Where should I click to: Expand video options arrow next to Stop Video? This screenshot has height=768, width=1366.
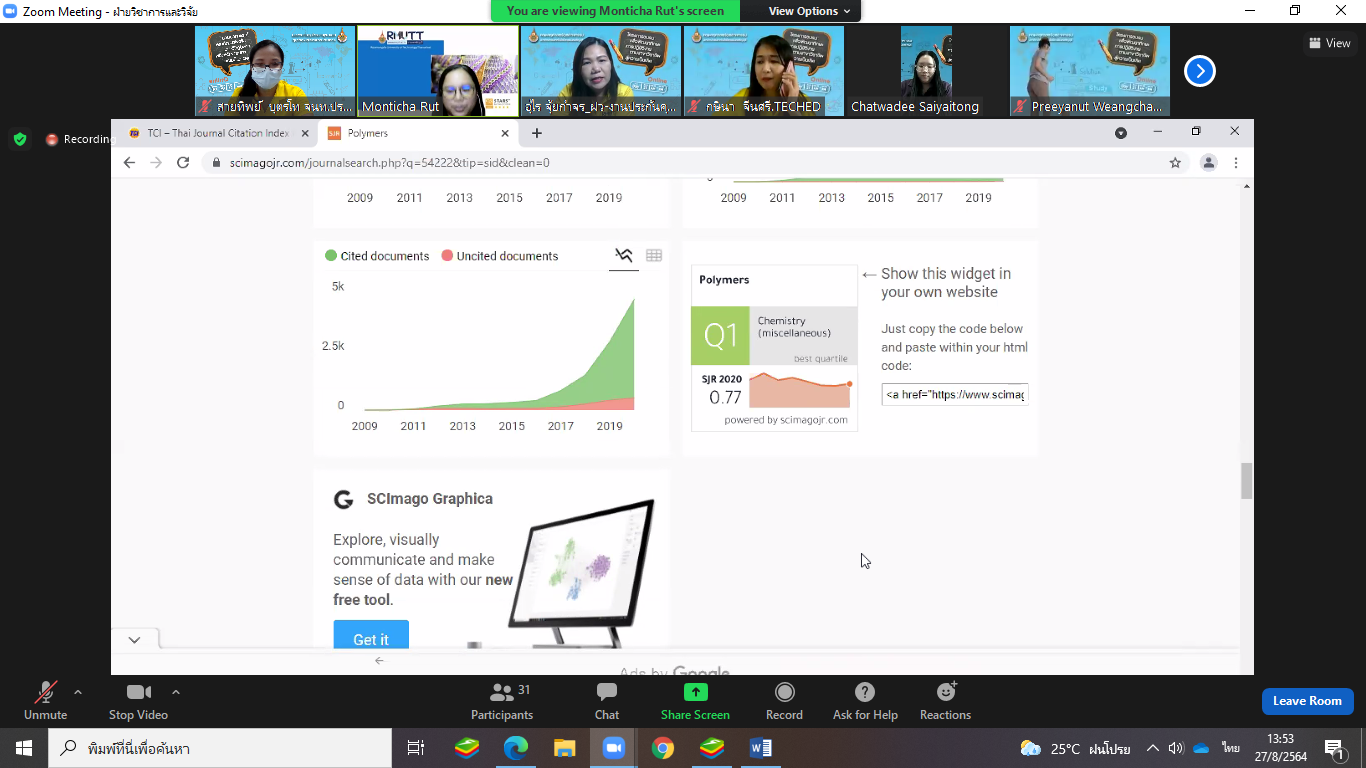[x=176, y=692]
